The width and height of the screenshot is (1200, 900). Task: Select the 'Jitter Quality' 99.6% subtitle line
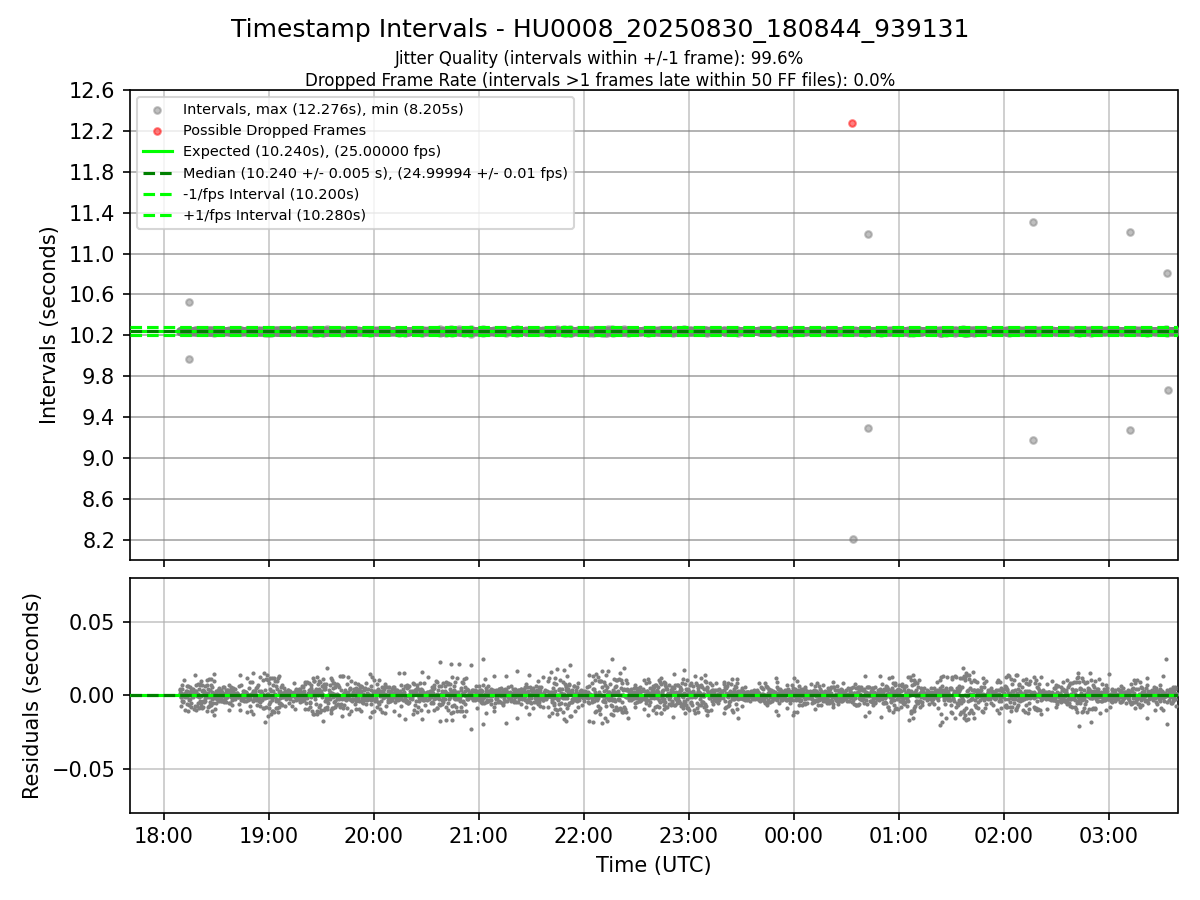click(x=599, y=58)
